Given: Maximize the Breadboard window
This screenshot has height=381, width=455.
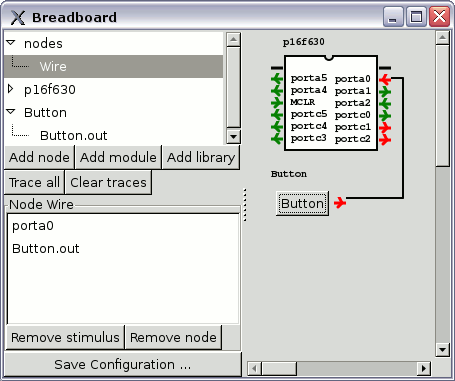Looking at the screenshot, I should pyautogui.click(x=416, y=17).
